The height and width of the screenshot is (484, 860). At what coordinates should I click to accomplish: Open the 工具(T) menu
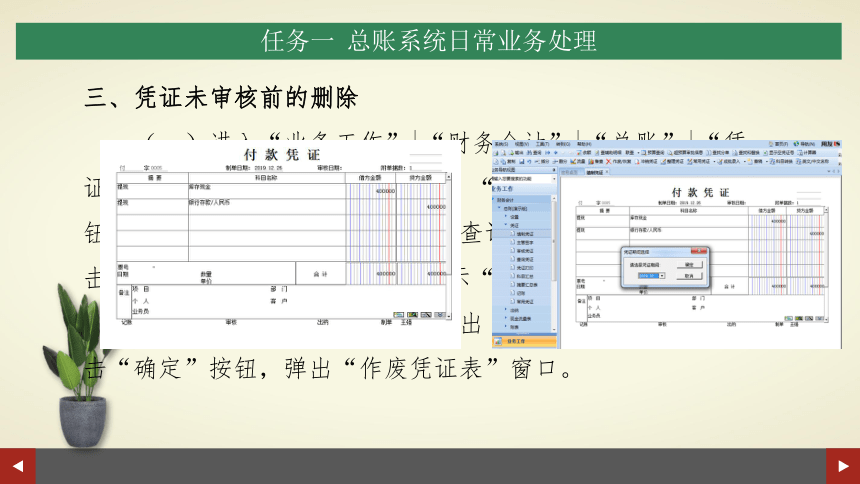pyautogui.click(x=542, y=144)
